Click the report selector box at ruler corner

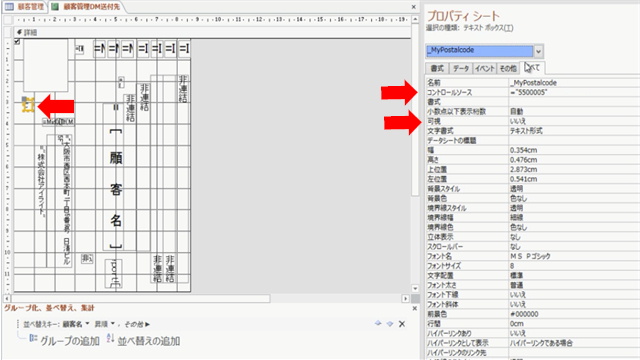tap(8, 20)
